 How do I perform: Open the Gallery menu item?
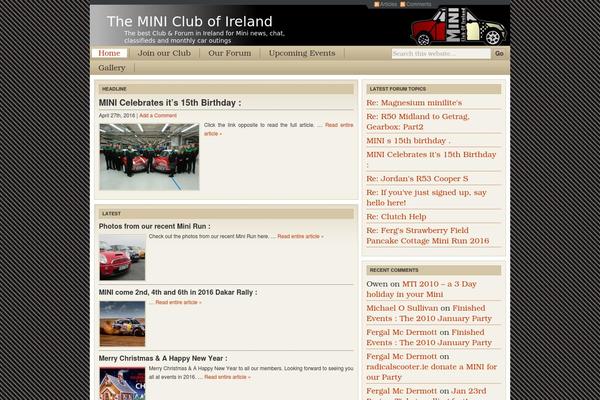tap(112, 68)
